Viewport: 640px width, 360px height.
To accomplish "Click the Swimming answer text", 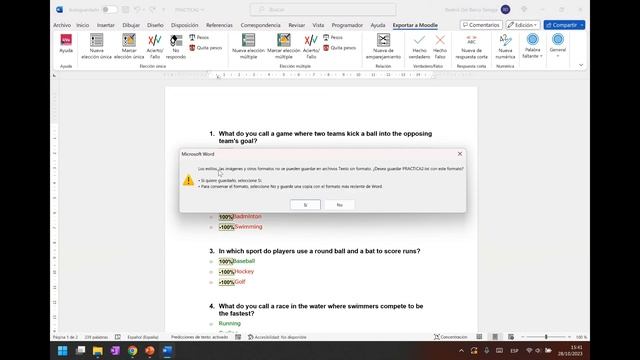I will point(249,227).
